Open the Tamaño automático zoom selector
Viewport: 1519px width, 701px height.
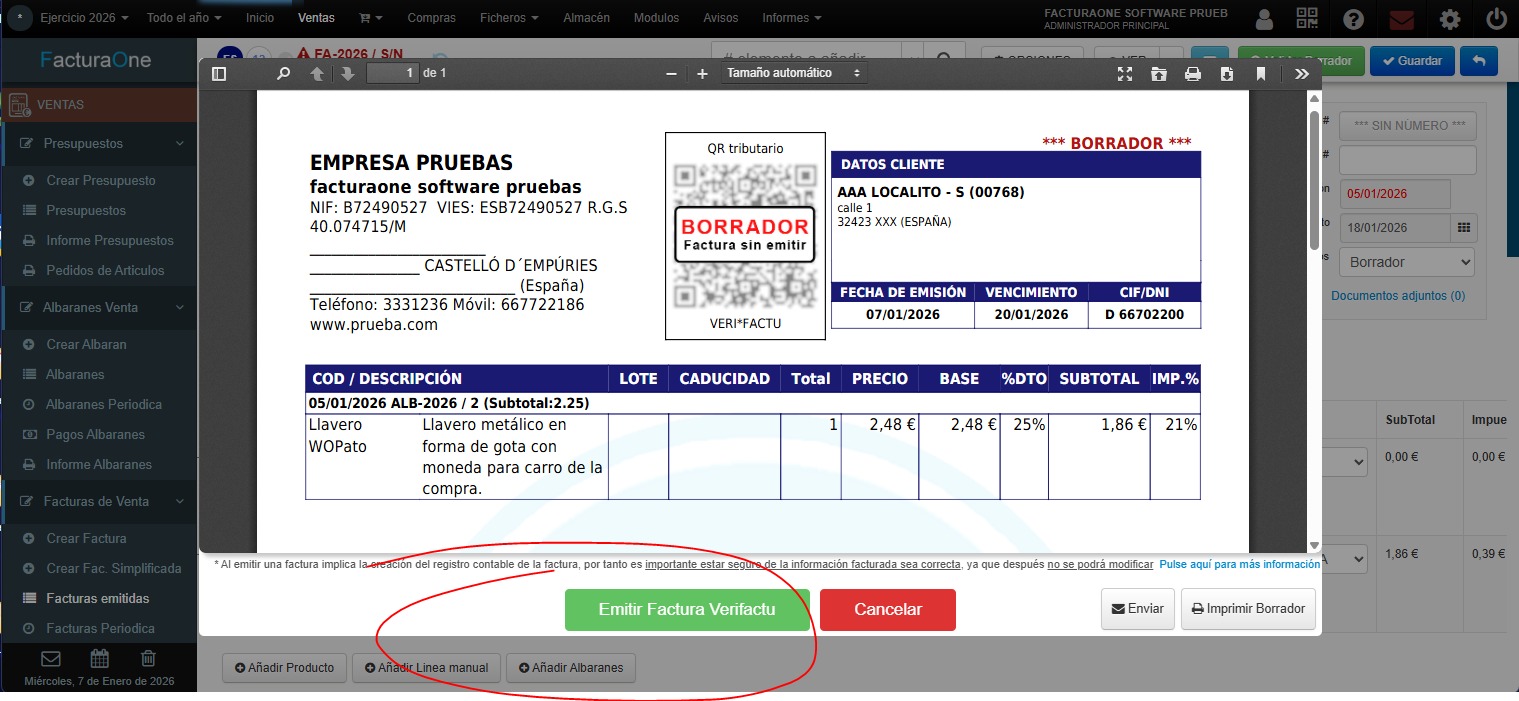pos(794,74)
